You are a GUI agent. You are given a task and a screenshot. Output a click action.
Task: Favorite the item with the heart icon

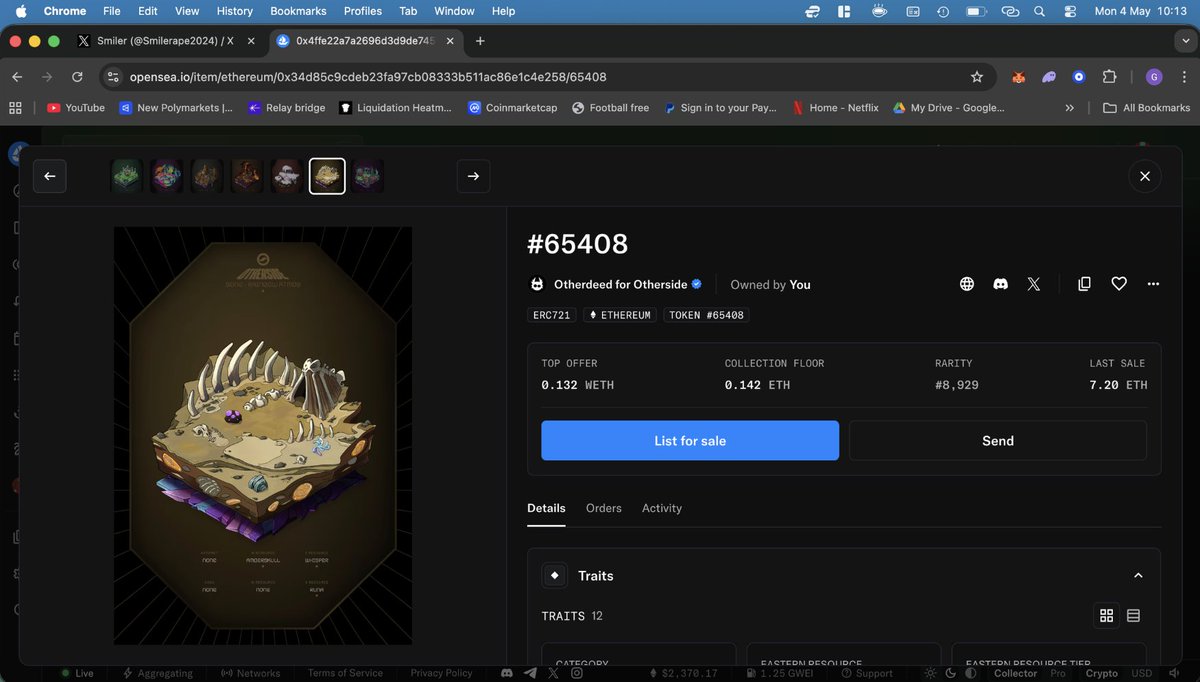pyautogui.click(x=1119, y=284)
